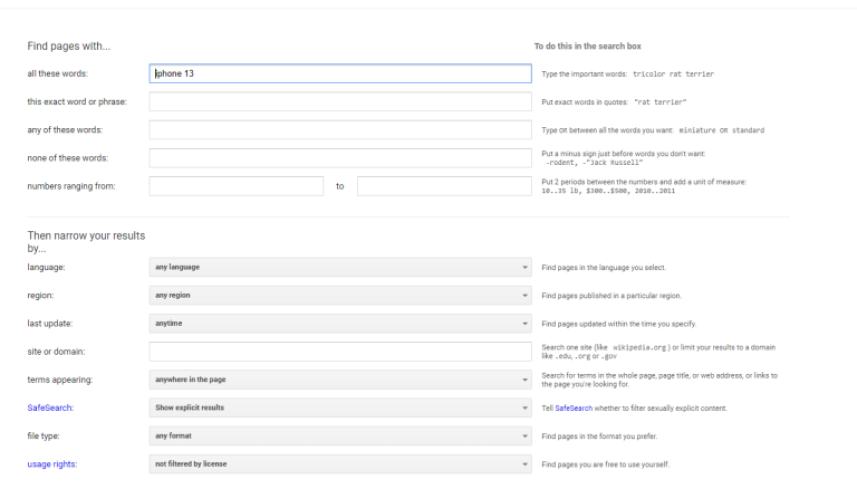Click the upper range box after 'to'
Viewport: 857px width, 482px height.
pyautogui.click(x=443, y=186)
